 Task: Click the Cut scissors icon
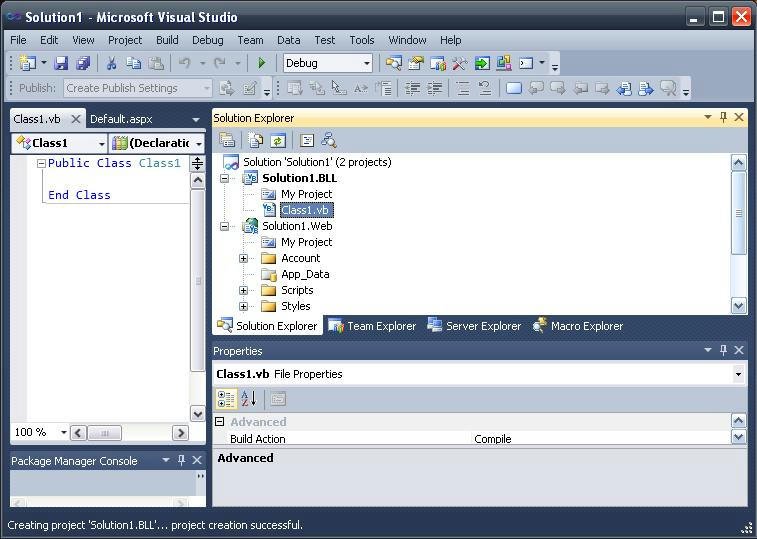[112, 63]
